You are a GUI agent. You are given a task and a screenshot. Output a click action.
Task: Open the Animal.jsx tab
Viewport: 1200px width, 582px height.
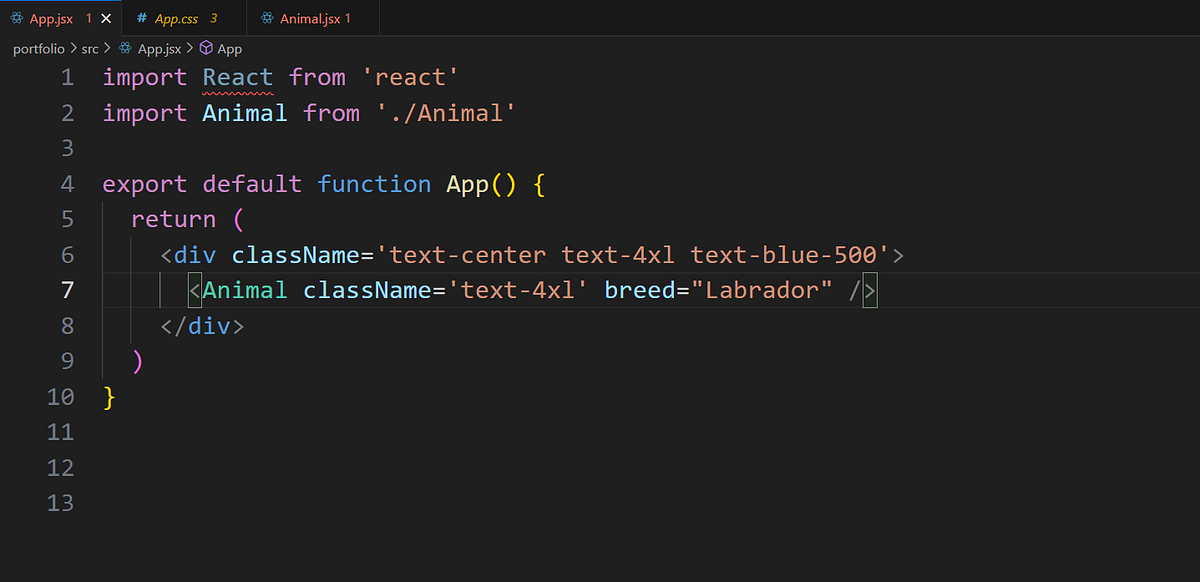click(x=310, y=17)
